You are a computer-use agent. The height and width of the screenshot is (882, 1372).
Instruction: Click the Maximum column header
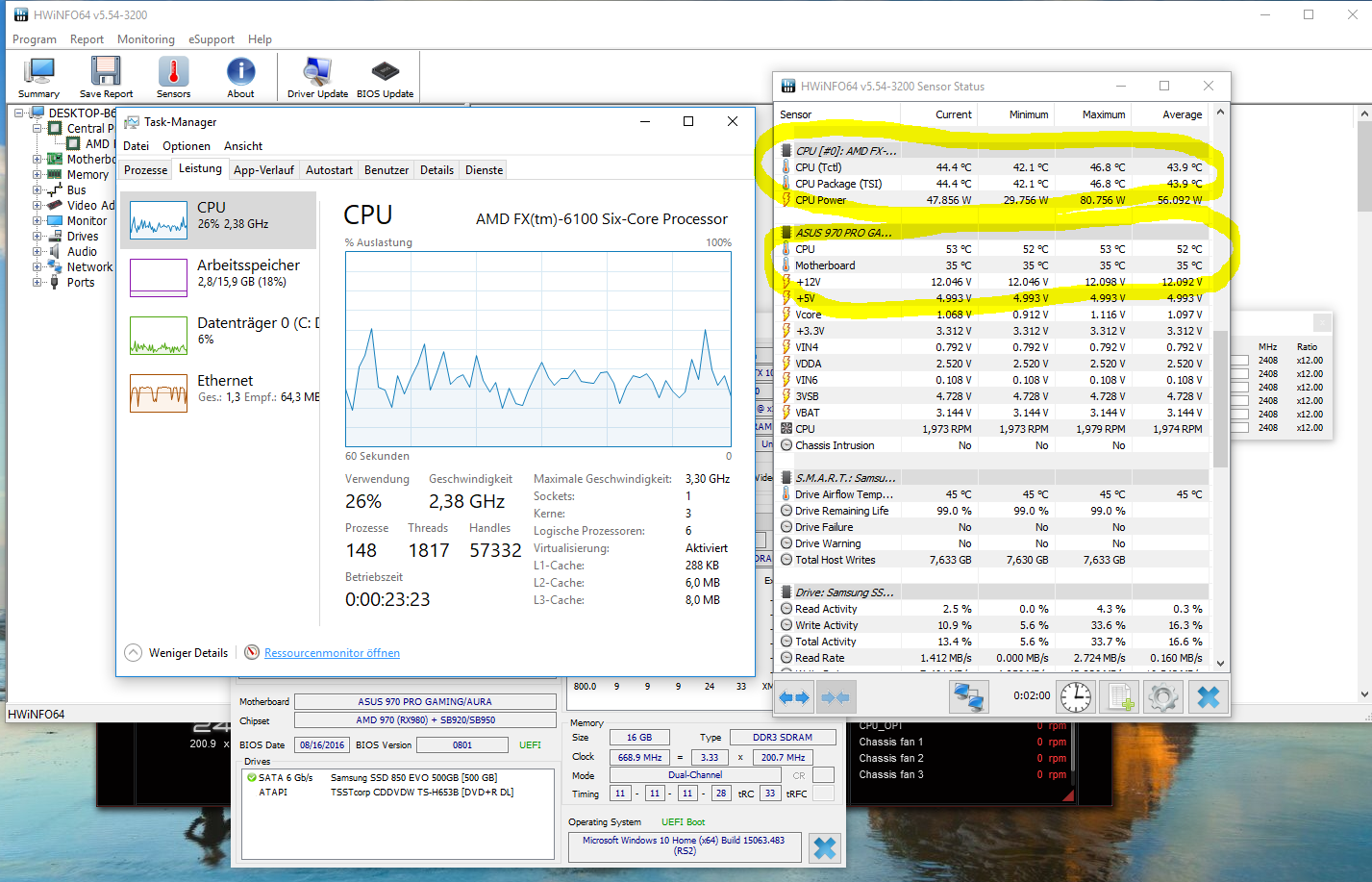coord(1092,114)
